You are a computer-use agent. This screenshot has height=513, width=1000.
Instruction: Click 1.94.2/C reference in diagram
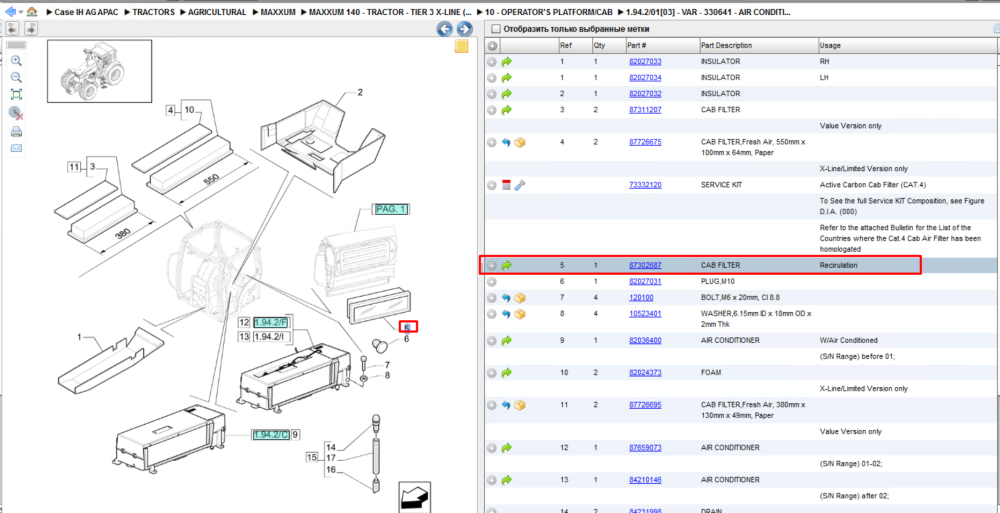(x=271, y=435)
